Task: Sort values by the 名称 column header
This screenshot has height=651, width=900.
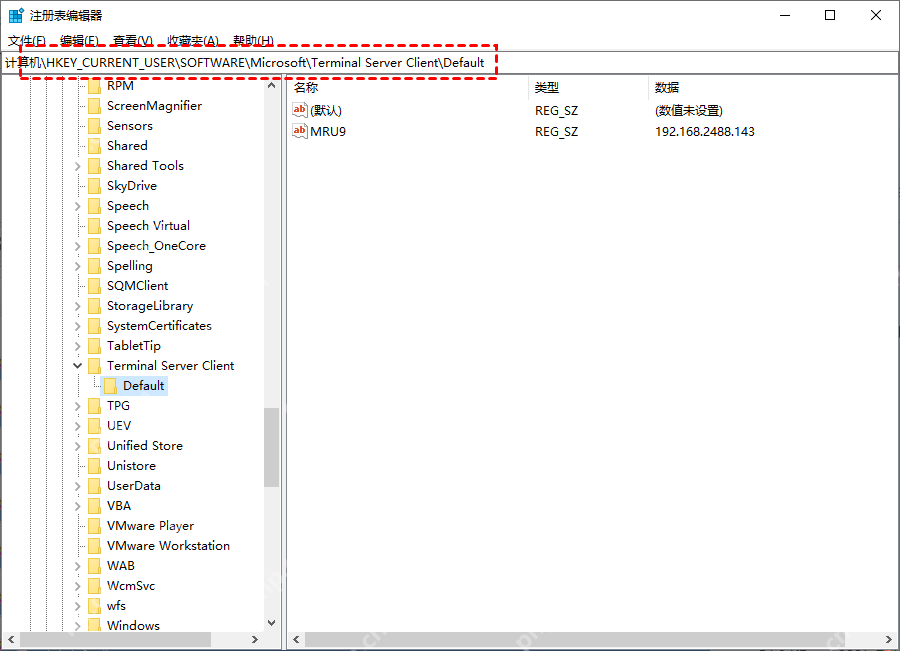Action: tap(407, 87)
